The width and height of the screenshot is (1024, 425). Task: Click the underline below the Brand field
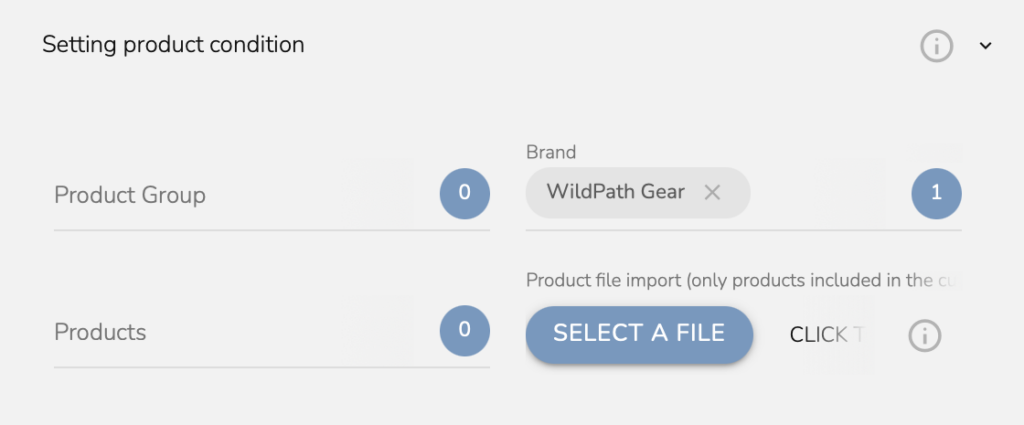coord(743,230)
